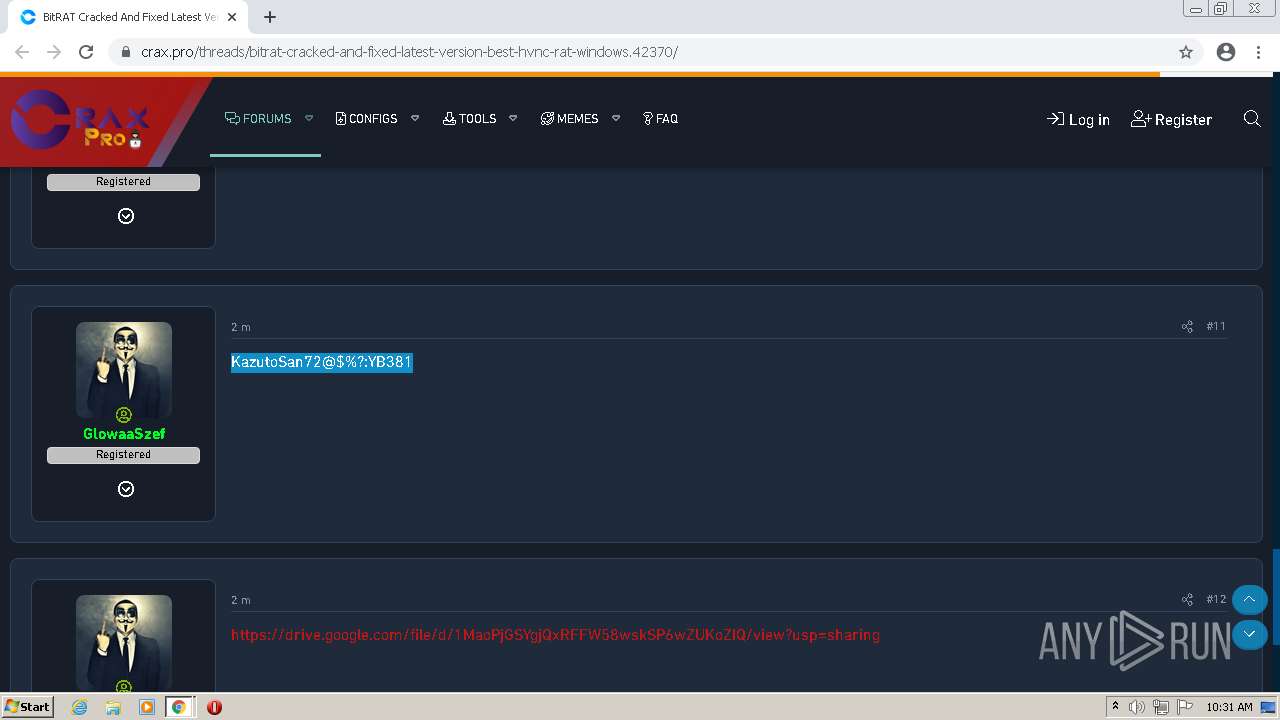Click the scroll-to-top round button
The image size is (1280, 720).
1249,600
